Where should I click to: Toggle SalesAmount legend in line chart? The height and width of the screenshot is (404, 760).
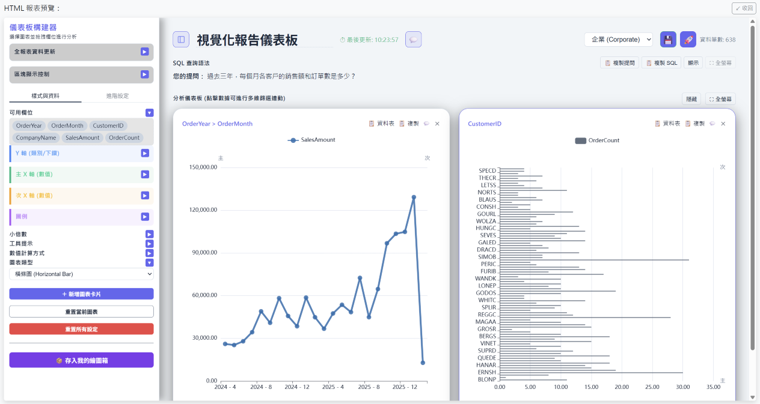tap(311, 140)
